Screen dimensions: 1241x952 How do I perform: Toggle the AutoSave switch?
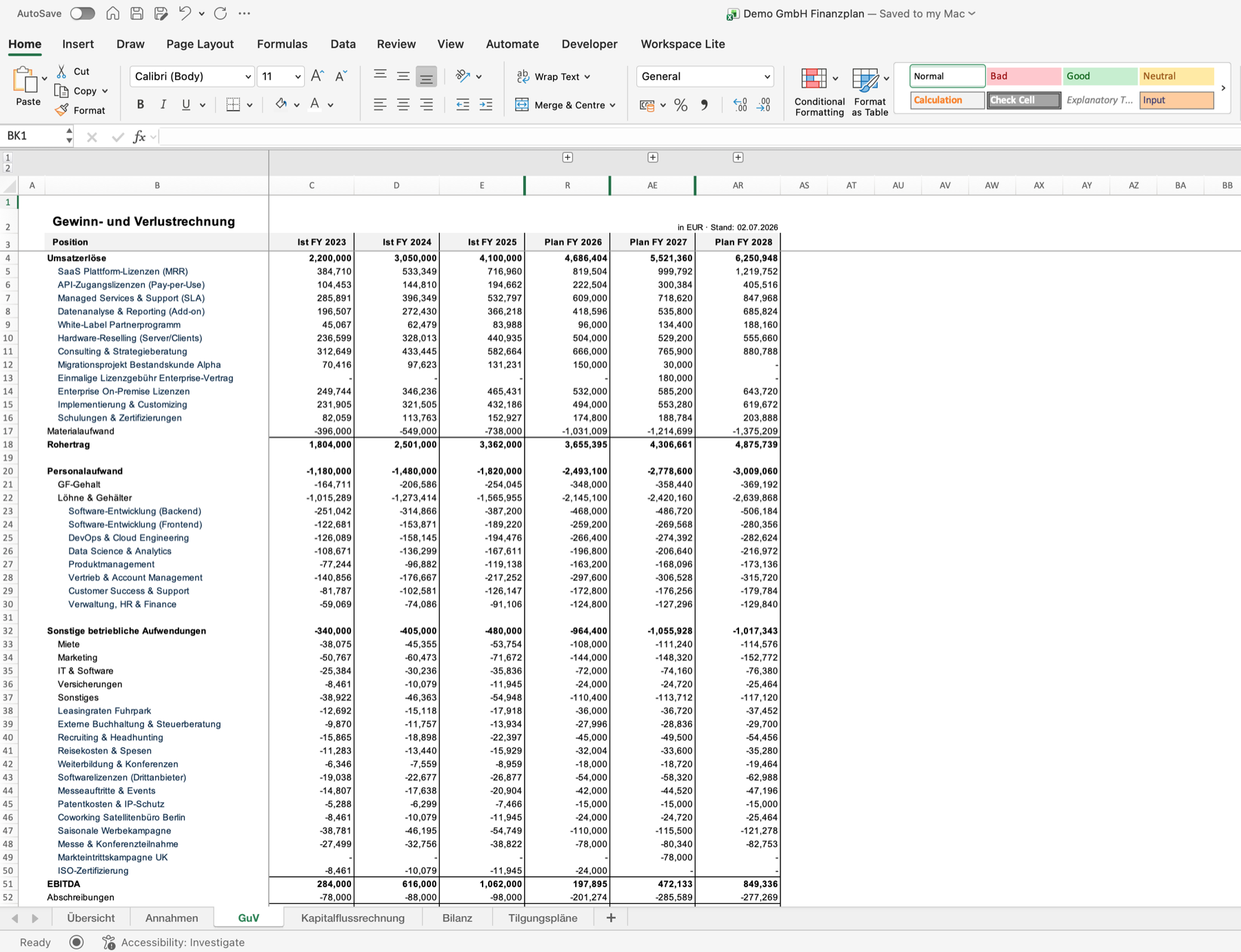(83, 13)
